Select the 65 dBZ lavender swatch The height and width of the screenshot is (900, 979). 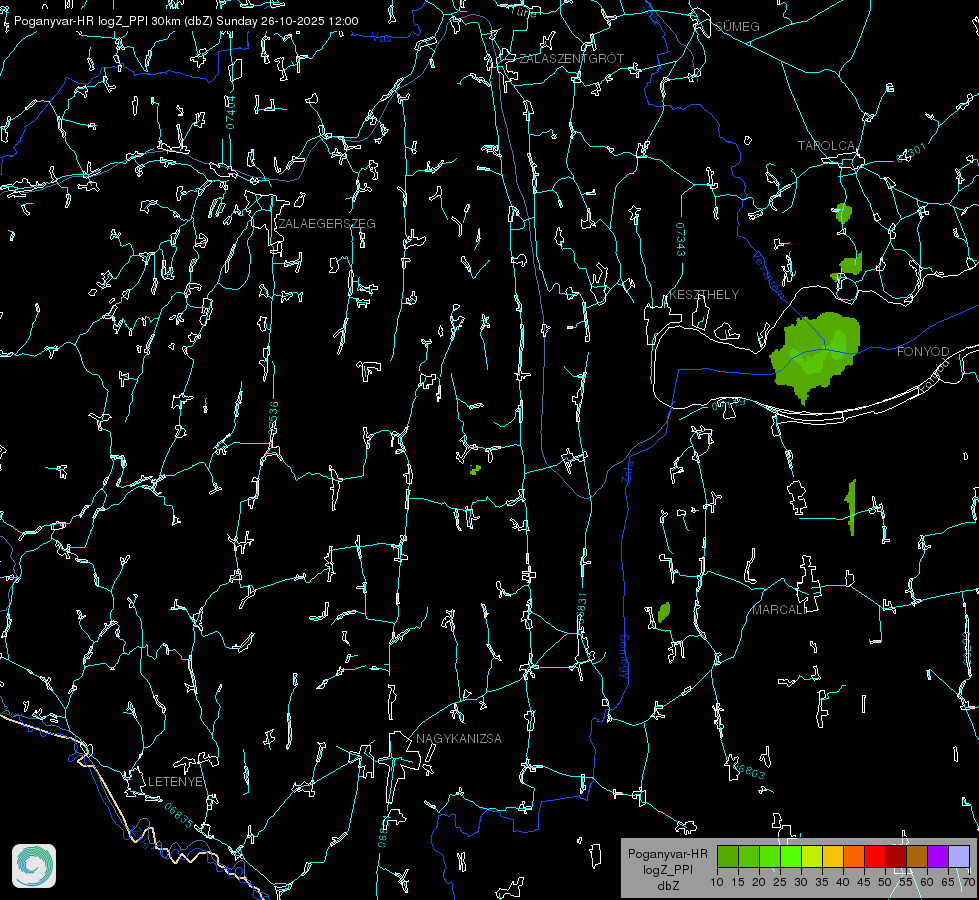(x=959, y=856)
